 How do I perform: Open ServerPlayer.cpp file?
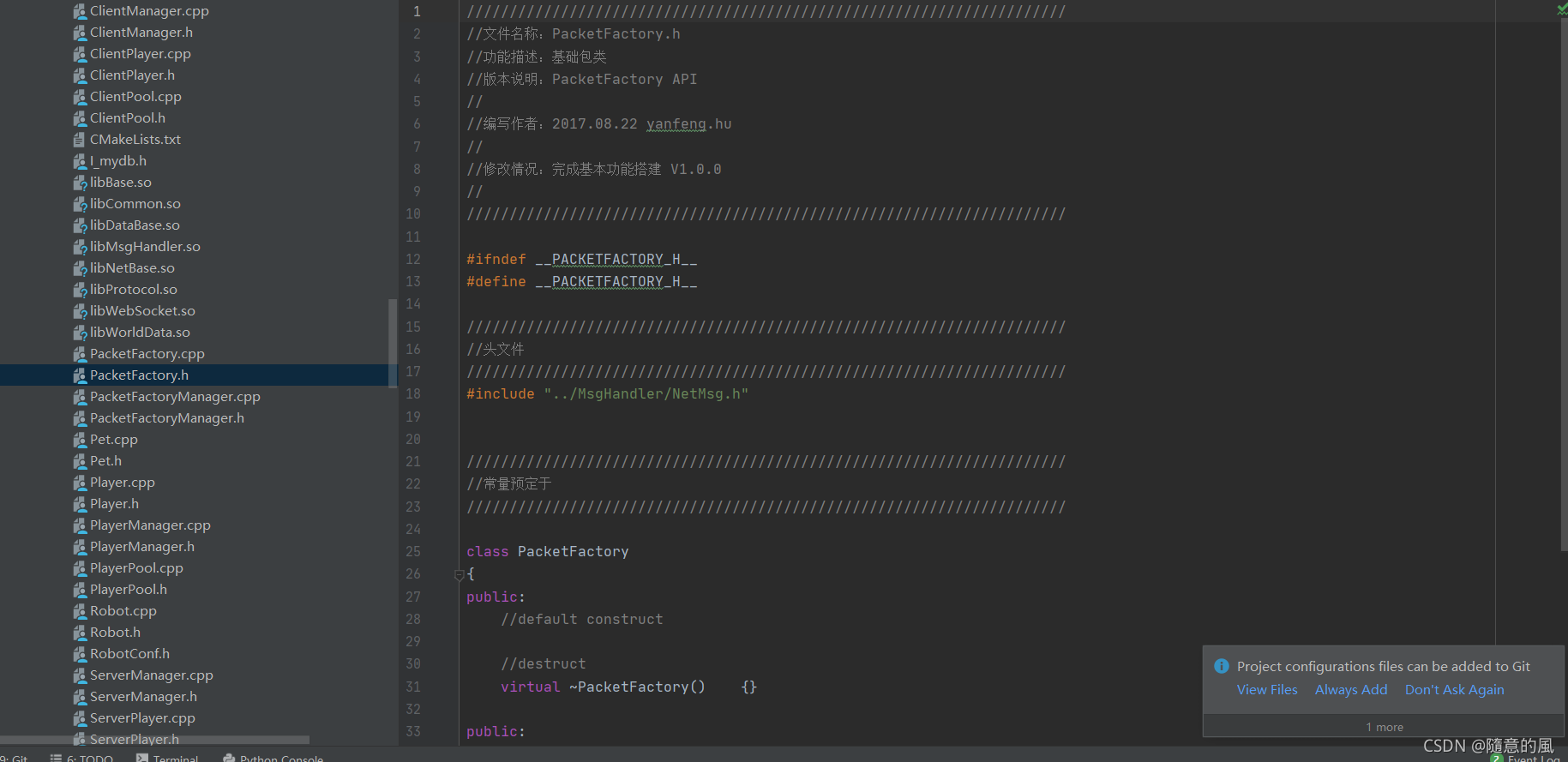point(142,718)
